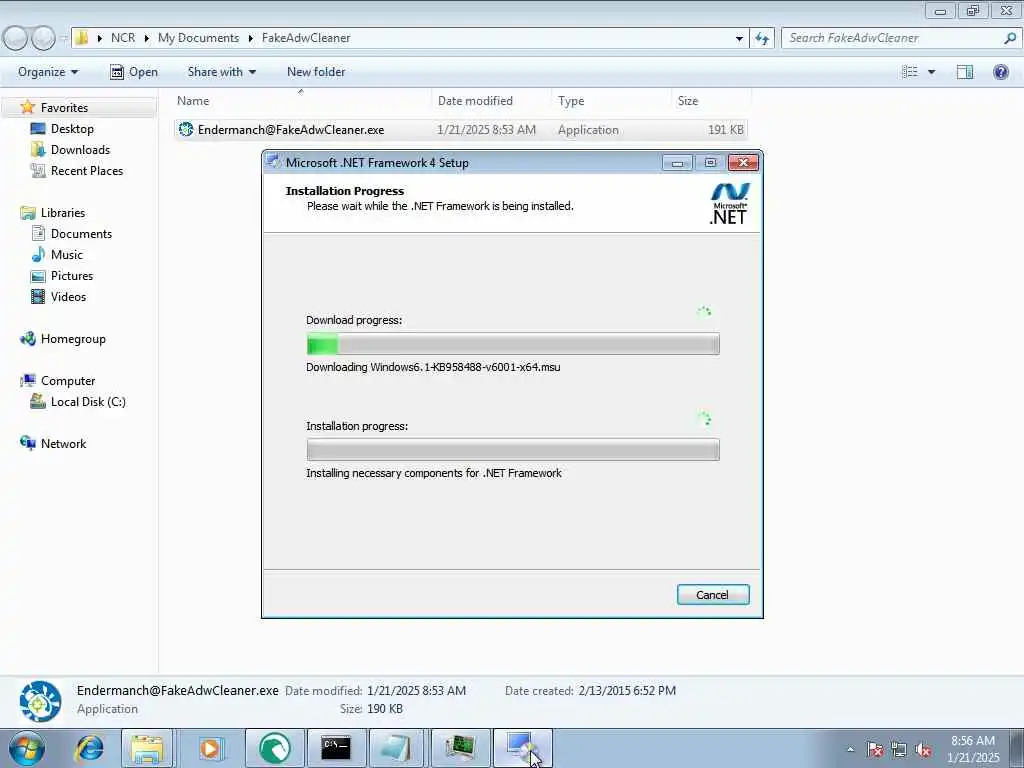Click the muted volume tray icon
The width and height of the screenshot is (1024, 768).
(x=923, y=750)
